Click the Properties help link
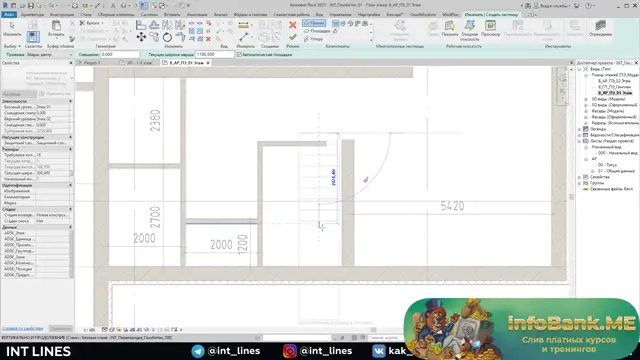The height and width of the screenshot is (360, 640). click(x=22, y=329)
